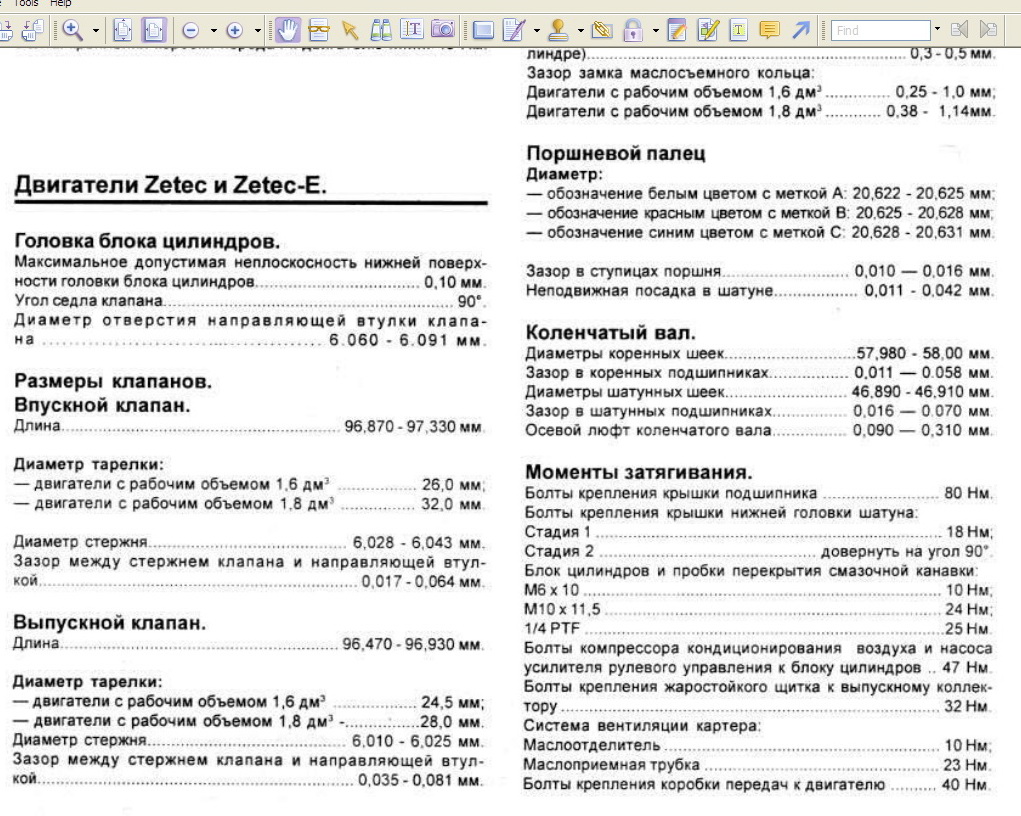This screenshot has width=1021, height=816.
Task: Click the stamp tool icon
Action: tap(559, 30)
